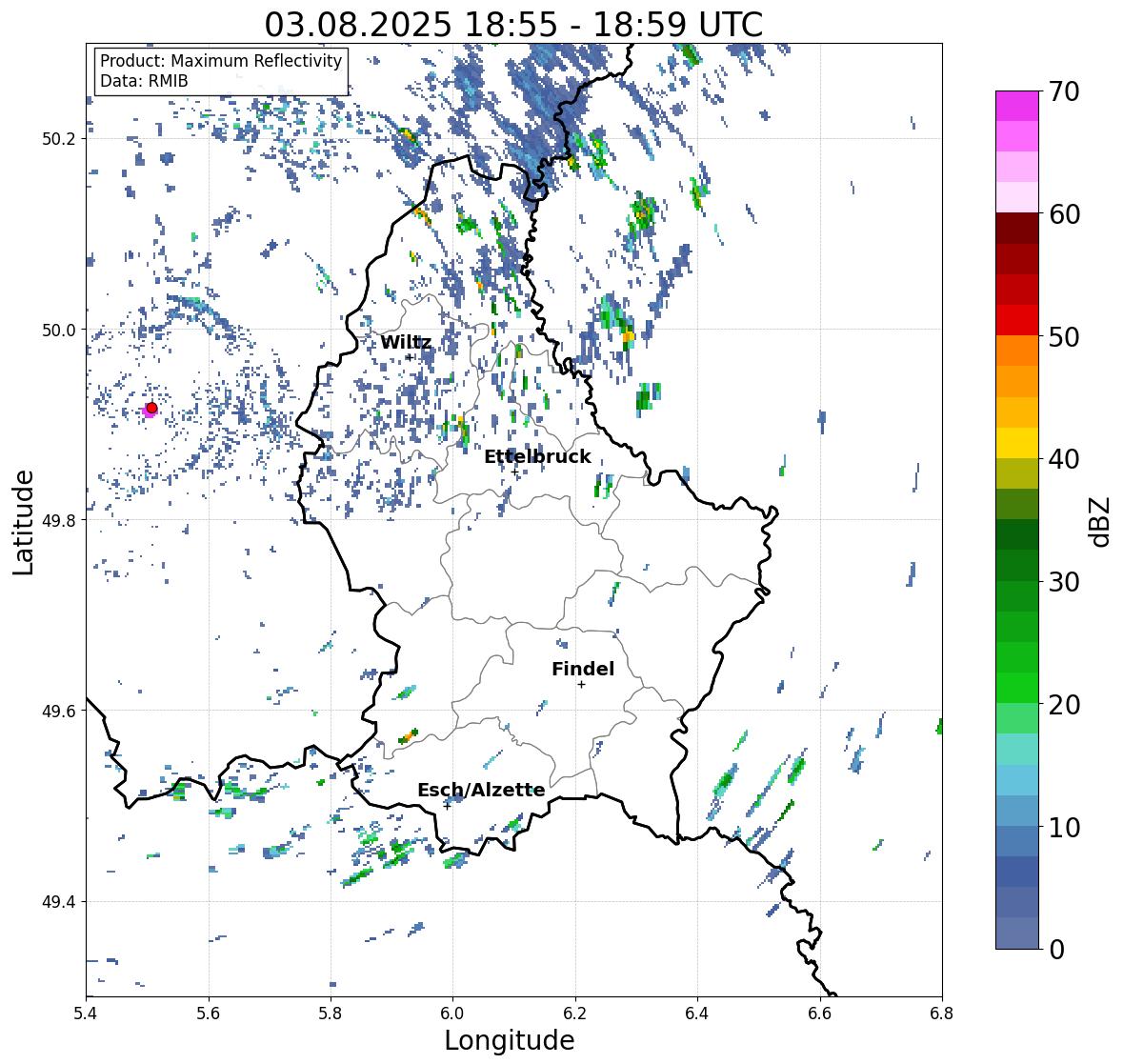Screen dimensions: 1123x1064
Task: Click the colorbar tick label 60
Action: point(1064,214)
